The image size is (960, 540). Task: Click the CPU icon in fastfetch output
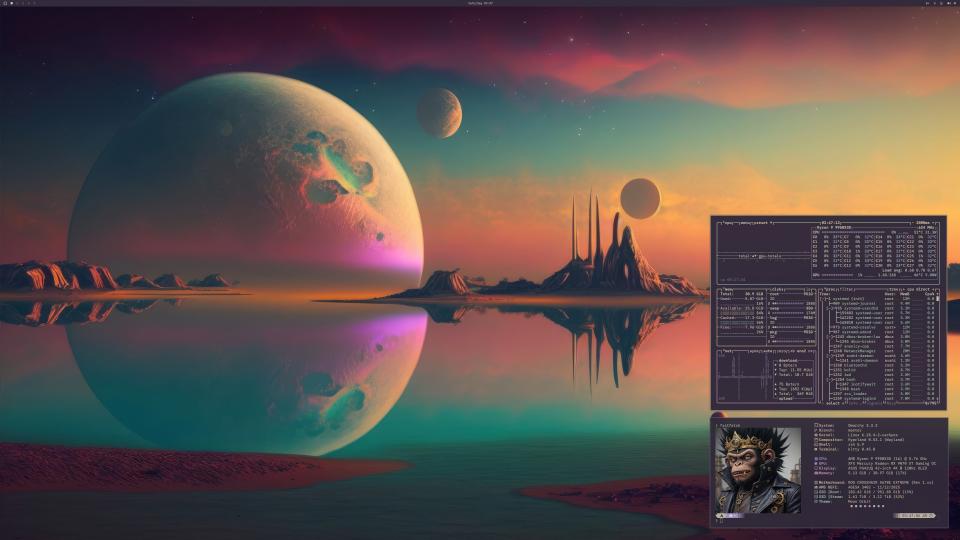(816, 459)
